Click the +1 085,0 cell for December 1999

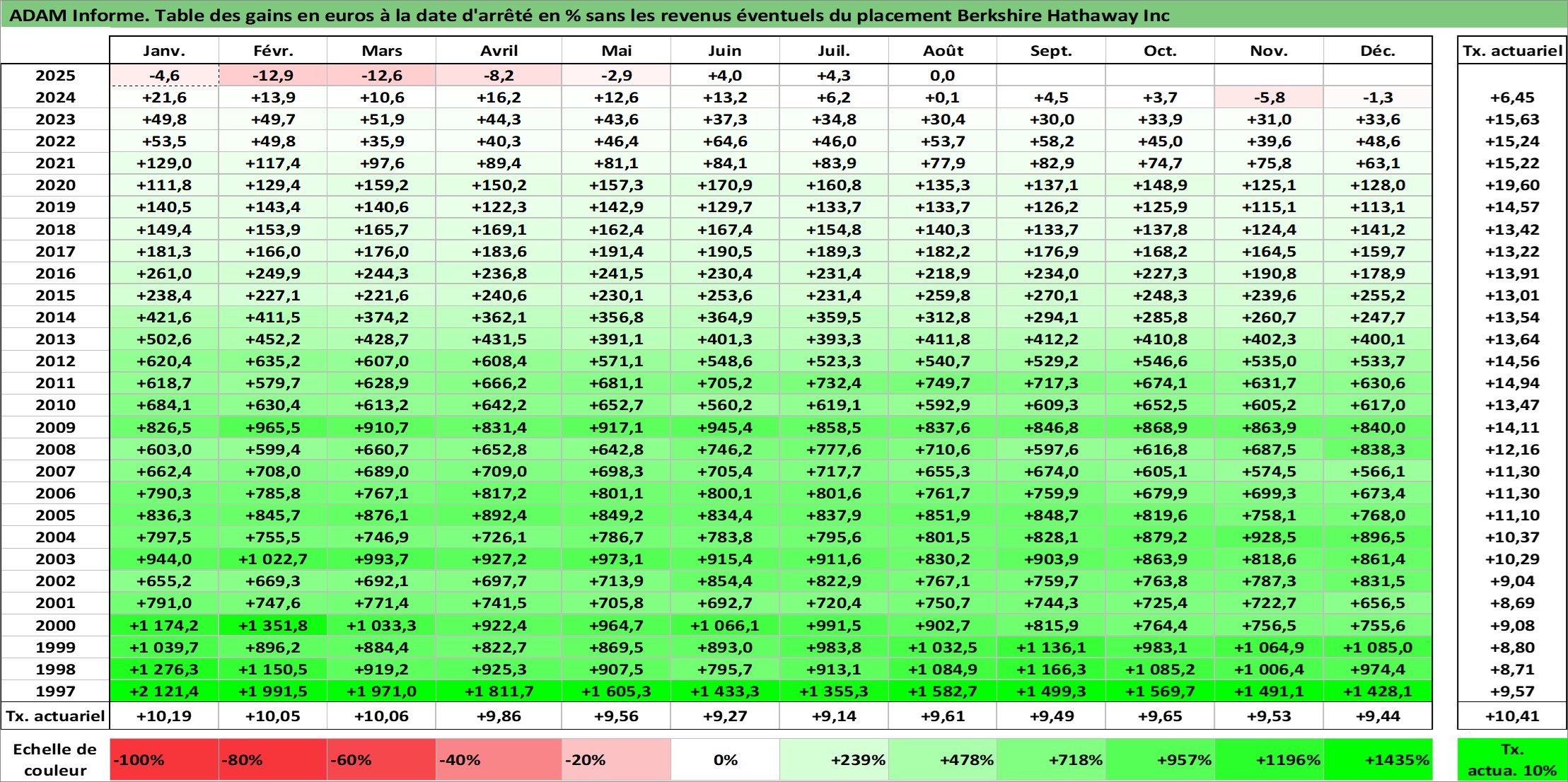coord(1378,648)
